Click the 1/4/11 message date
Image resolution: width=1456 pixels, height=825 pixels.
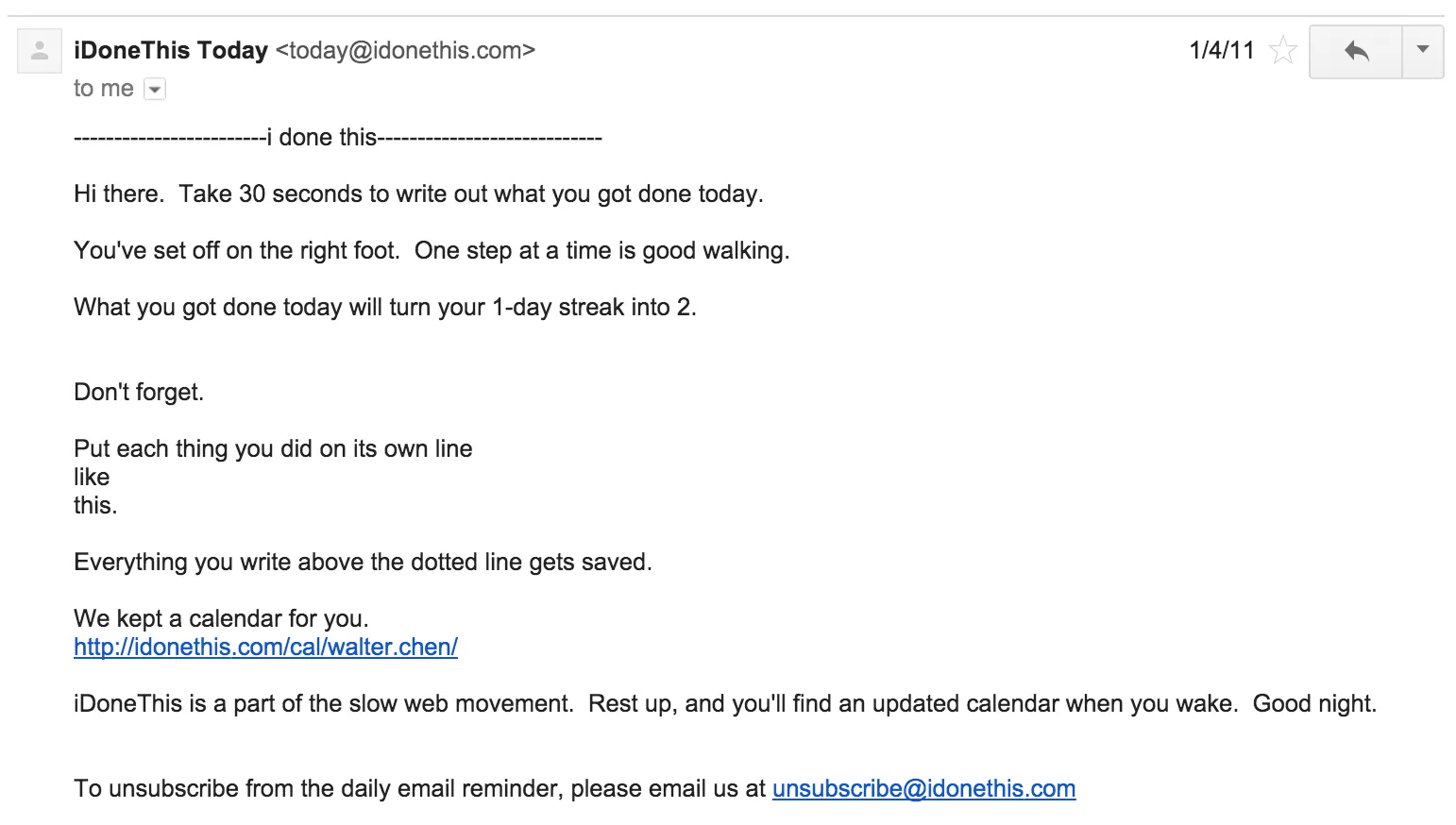coord(1222,50)
